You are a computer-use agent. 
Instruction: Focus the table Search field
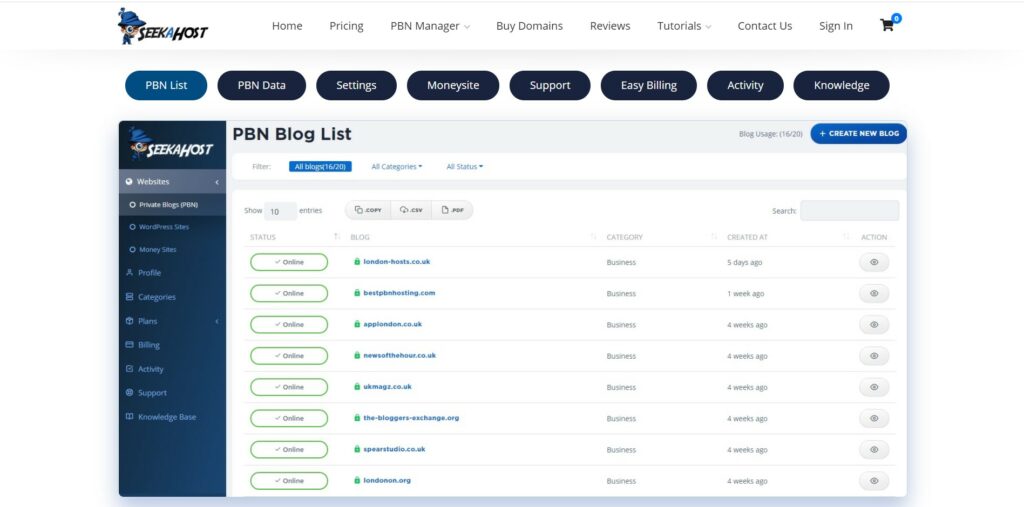850,210
